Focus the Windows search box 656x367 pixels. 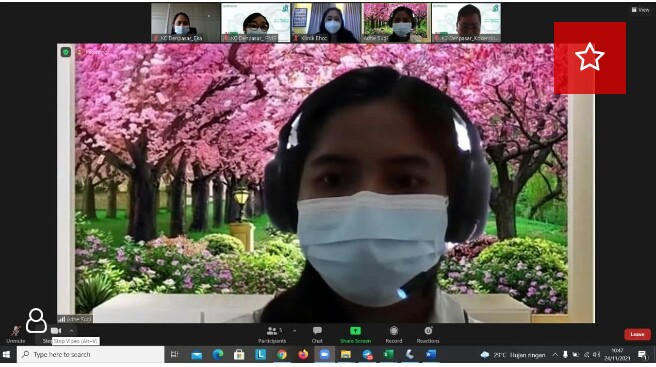(91, 355)
